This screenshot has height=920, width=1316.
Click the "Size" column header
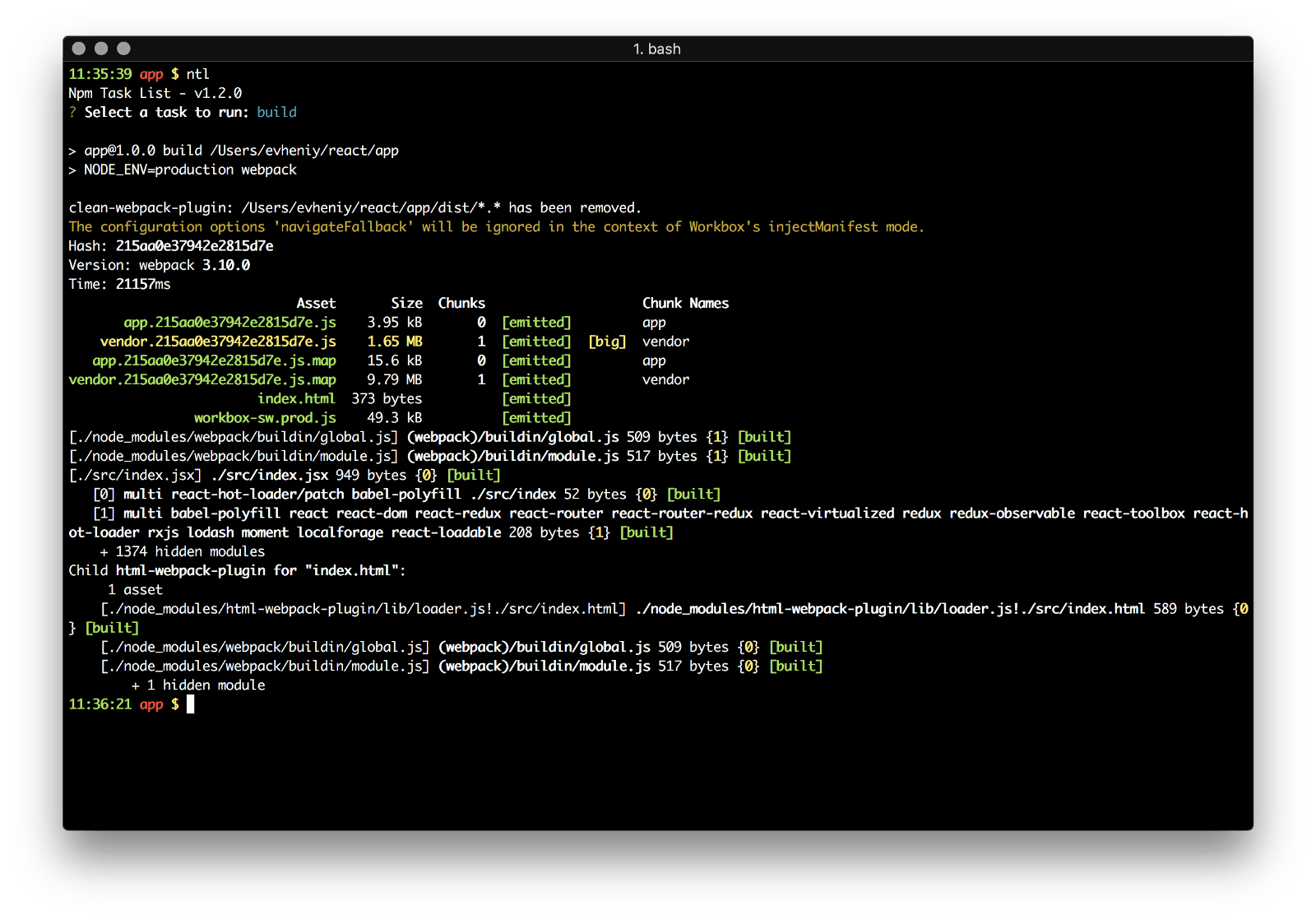pos(406,304)
